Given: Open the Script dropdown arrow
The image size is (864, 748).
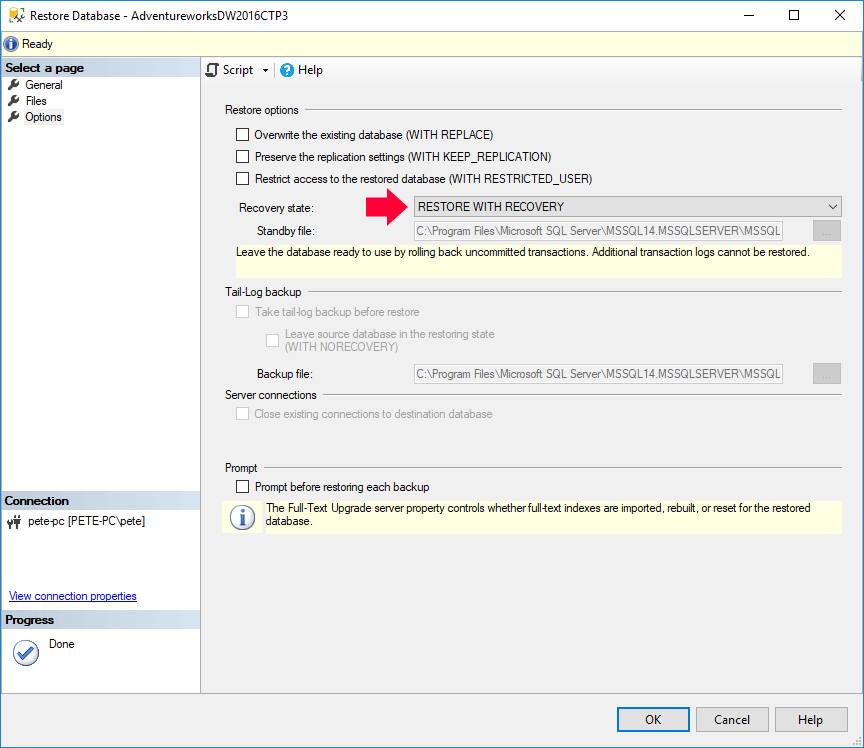Looking at the screenshot, I should tap(265, 71).
